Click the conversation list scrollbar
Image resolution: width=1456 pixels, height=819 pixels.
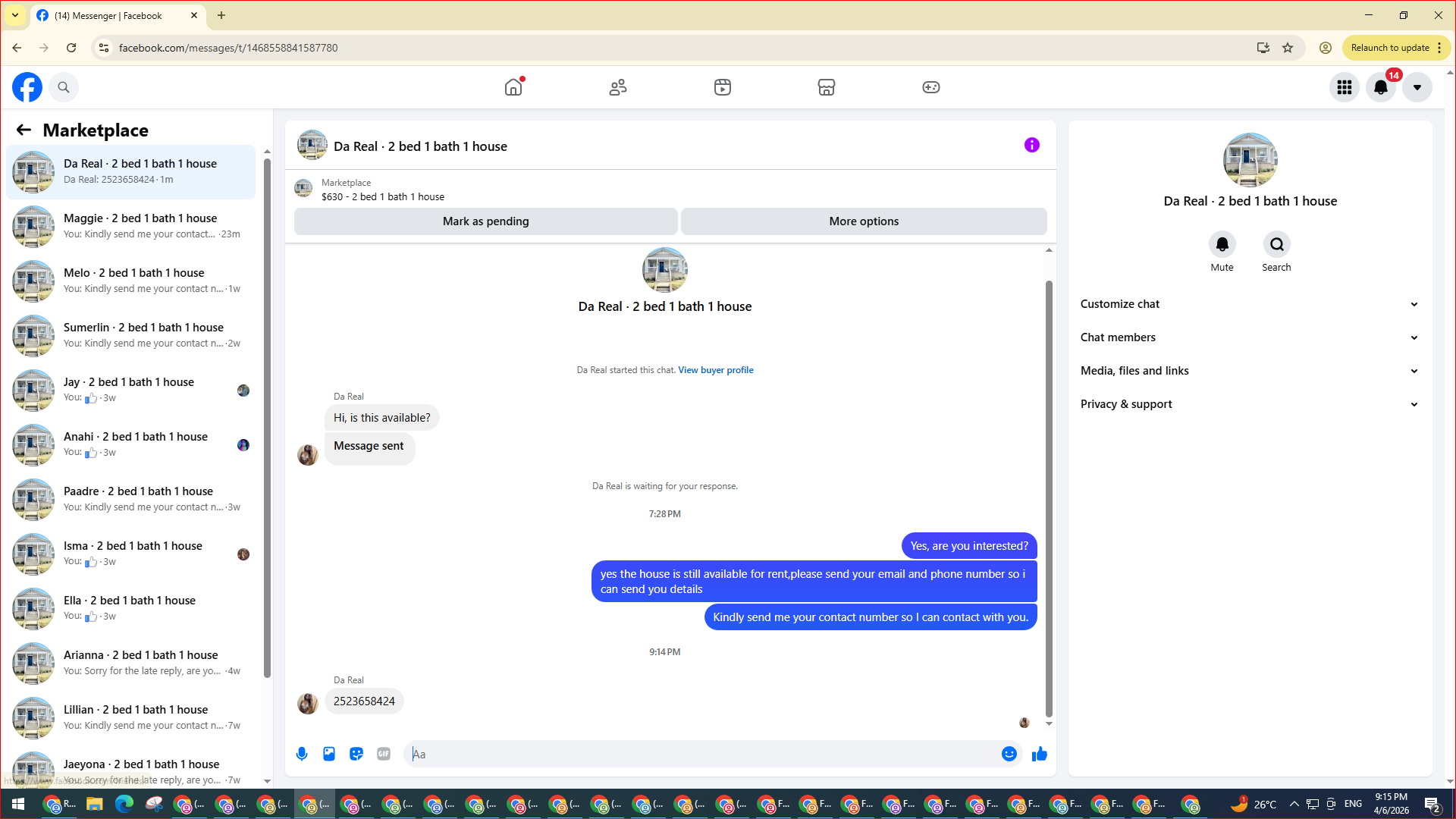tap(267, 417)
